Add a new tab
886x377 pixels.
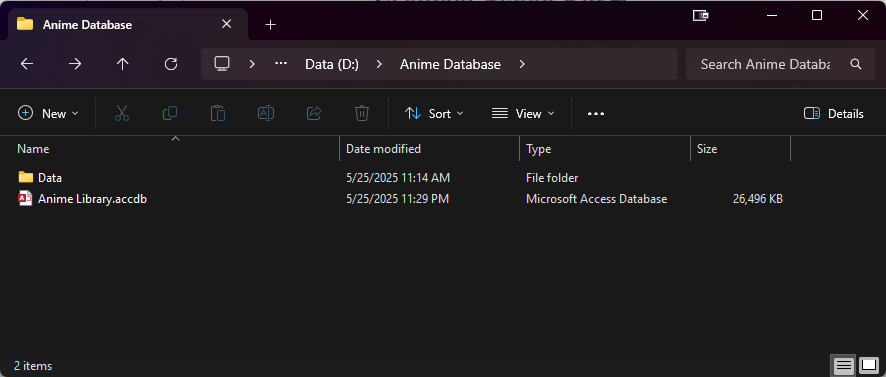[x=271, y=24]
